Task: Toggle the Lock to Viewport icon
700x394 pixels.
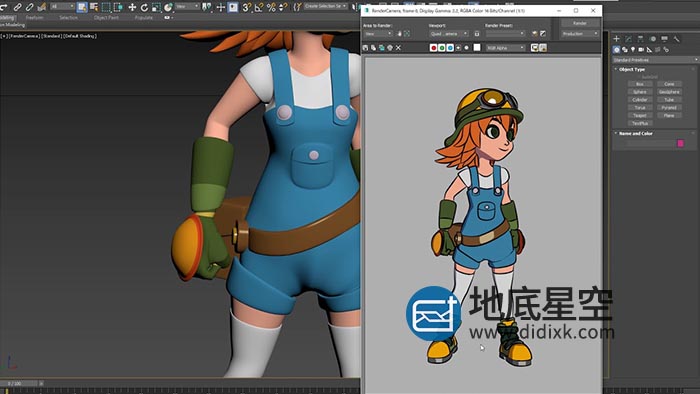Action: point(477,34)
